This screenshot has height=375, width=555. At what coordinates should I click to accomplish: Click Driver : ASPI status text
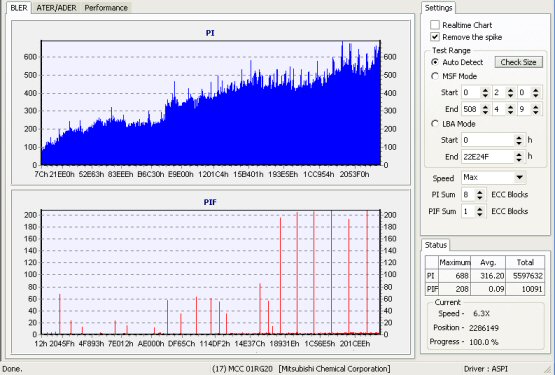[x=486, y=369]
